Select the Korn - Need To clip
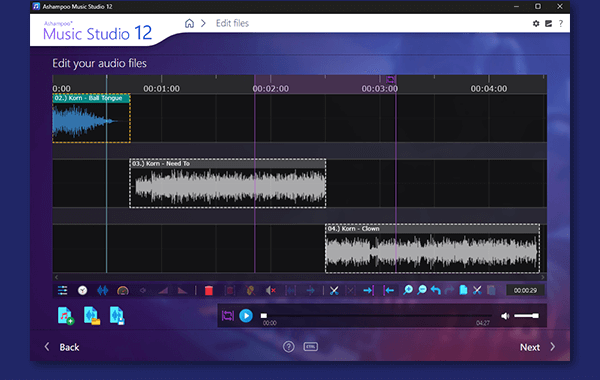This screenshot has width=600, height=380. click(x=228, y=183)
